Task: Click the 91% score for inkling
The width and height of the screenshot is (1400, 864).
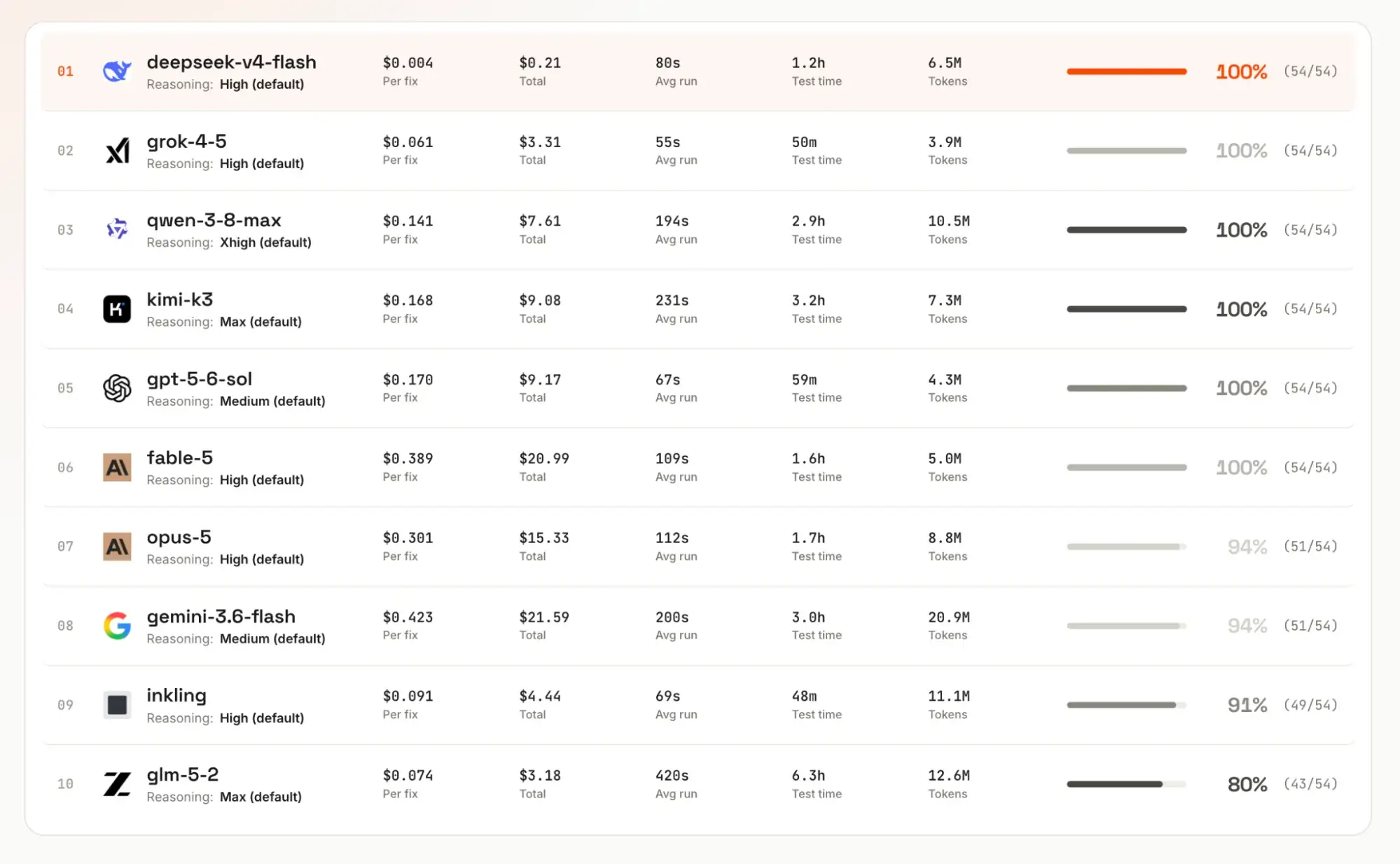Action: (1247, 705)
